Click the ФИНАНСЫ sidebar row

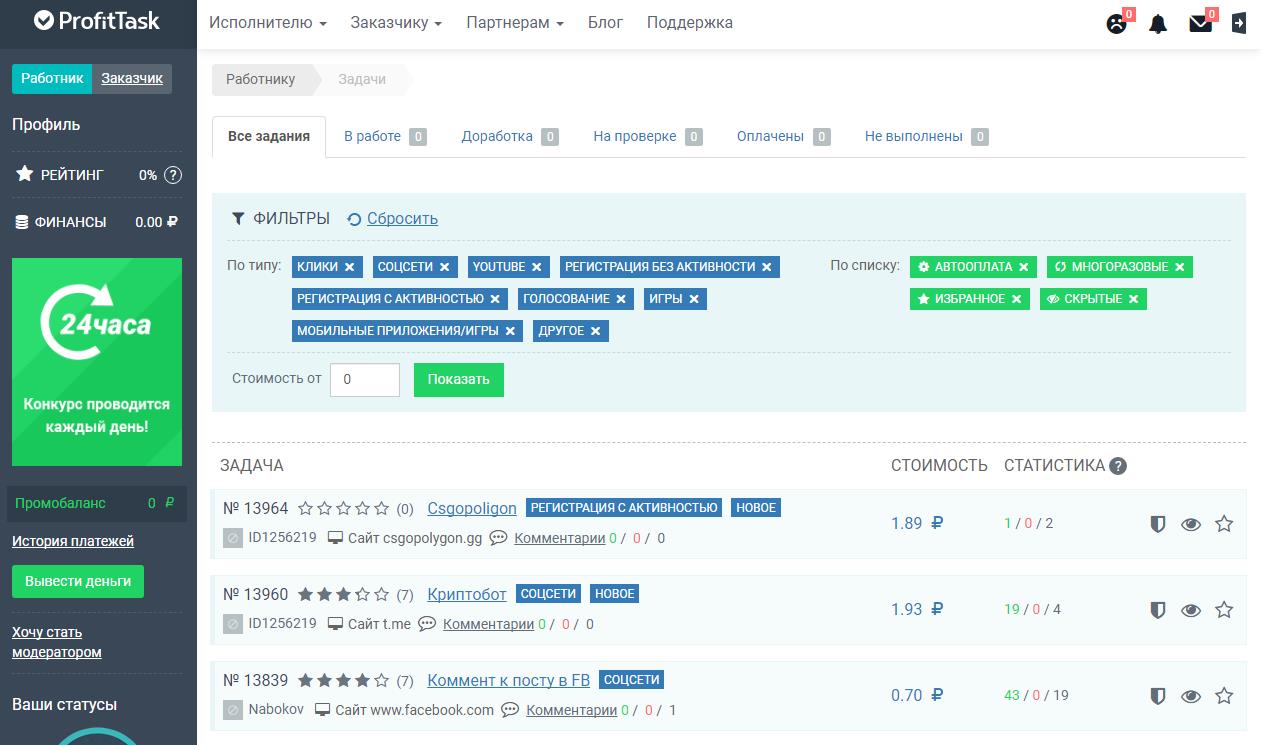coord(97,222)
